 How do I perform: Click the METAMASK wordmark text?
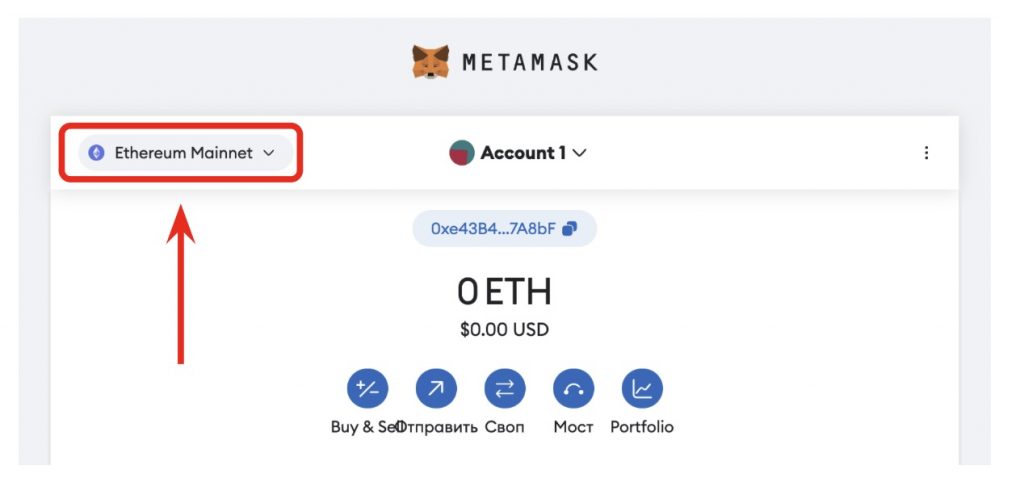coord(530,63)
